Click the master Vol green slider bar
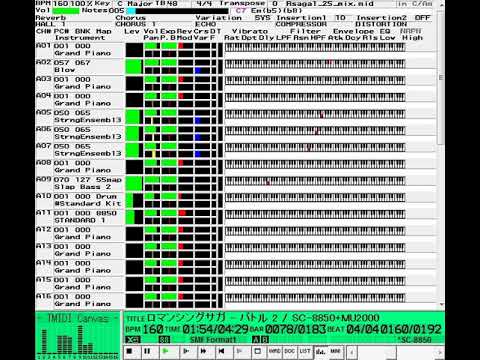 pos(66,11)
